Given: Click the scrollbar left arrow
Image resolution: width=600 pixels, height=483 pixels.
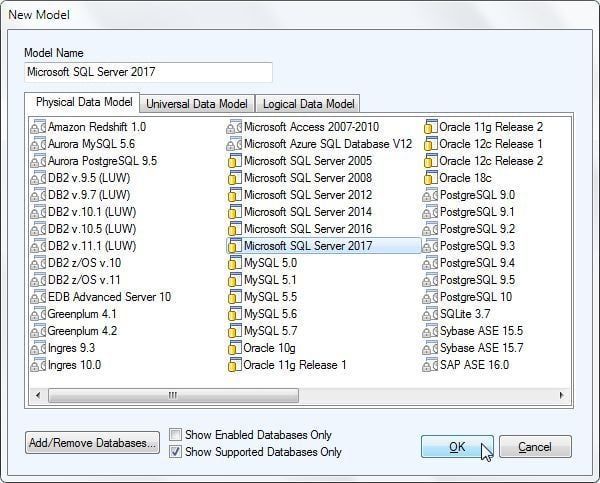Looking at the screenshot, I should 38,395.
